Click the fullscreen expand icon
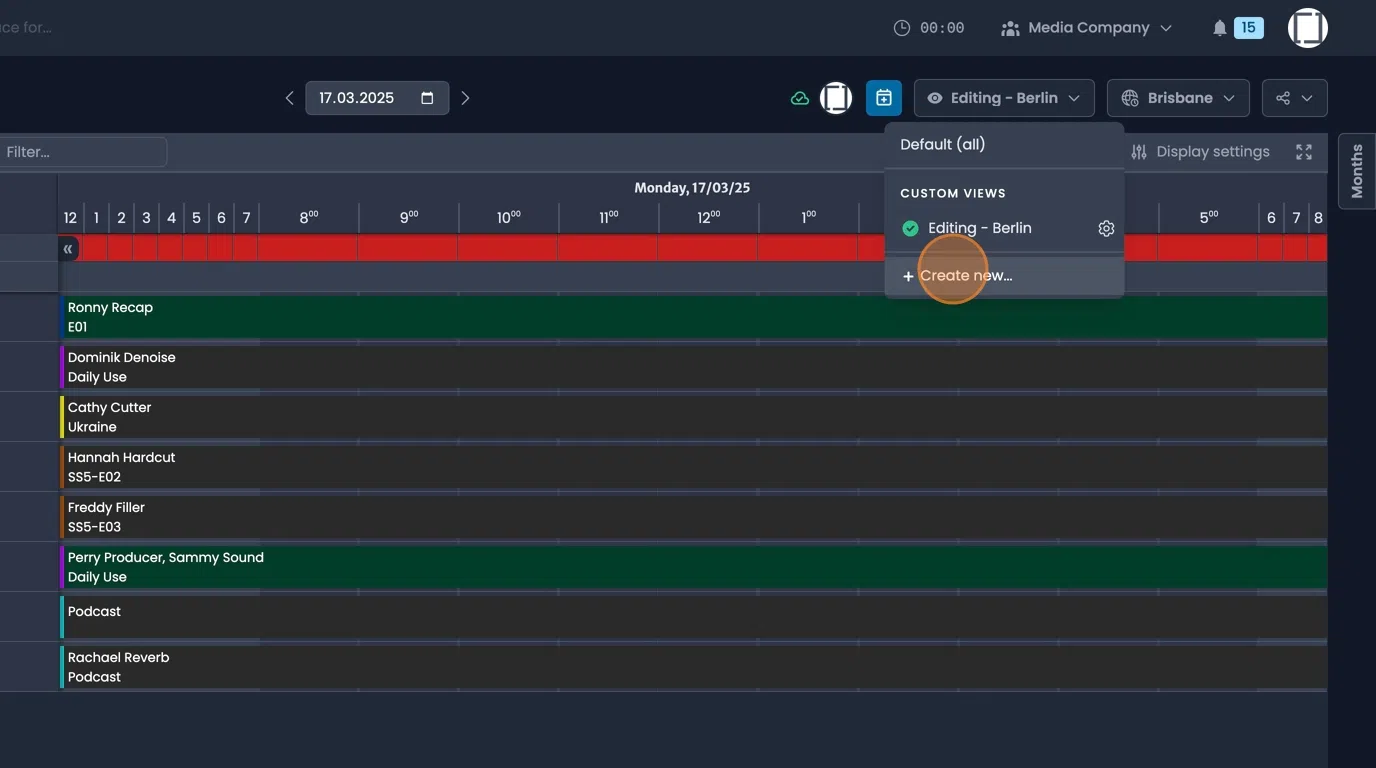 (1303, 151)
